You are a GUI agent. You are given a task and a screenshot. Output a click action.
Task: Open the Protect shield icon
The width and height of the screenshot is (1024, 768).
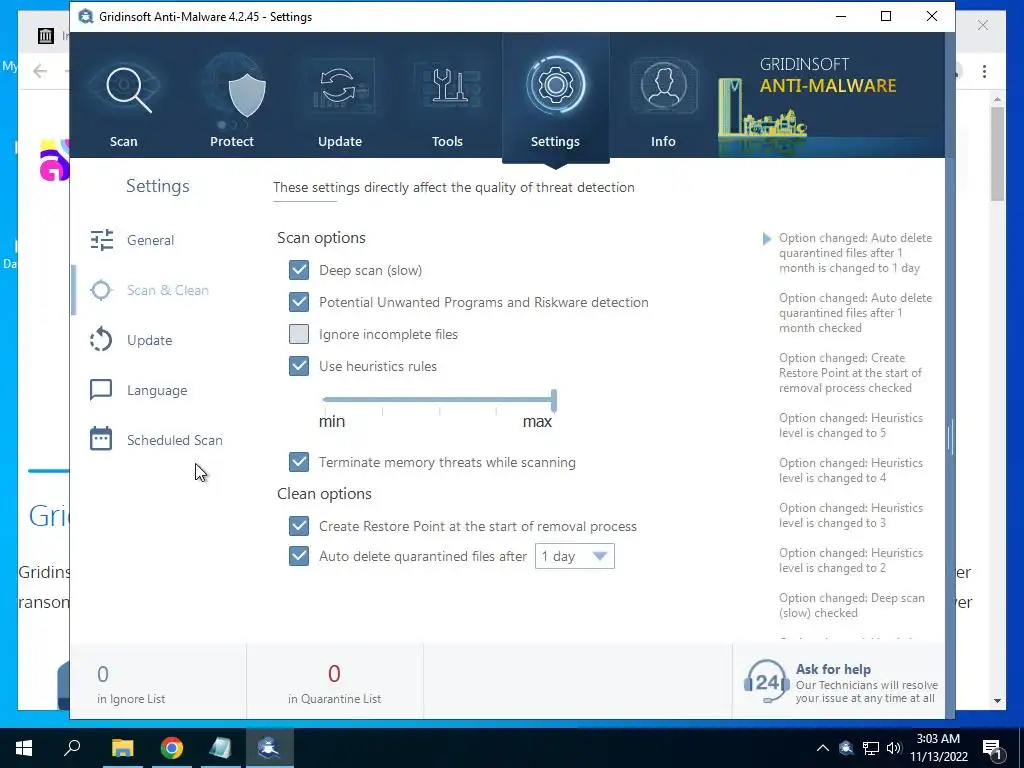pos(248,95)
